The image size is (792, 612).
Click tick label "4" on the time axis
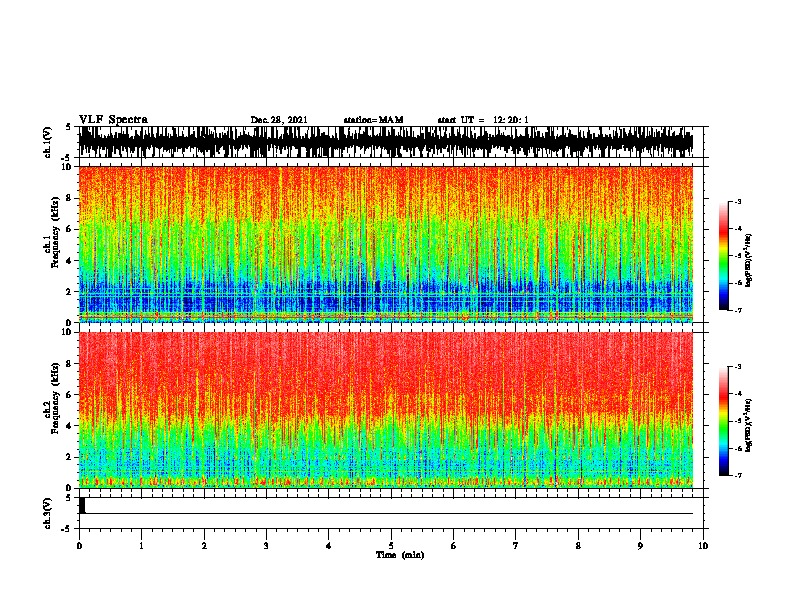click(x=329, y=546)
